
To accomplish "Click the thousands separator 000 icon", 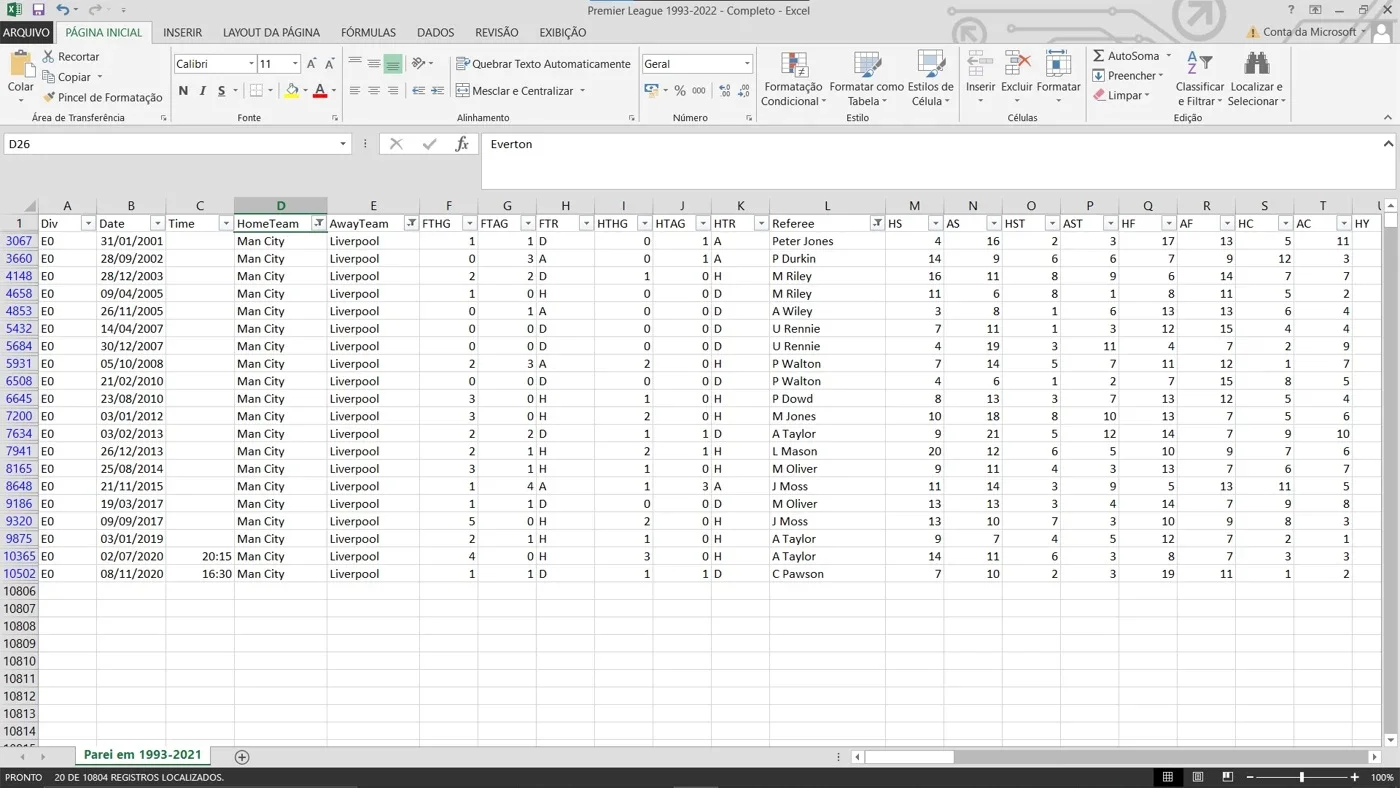I will click(x=699, y=91).
